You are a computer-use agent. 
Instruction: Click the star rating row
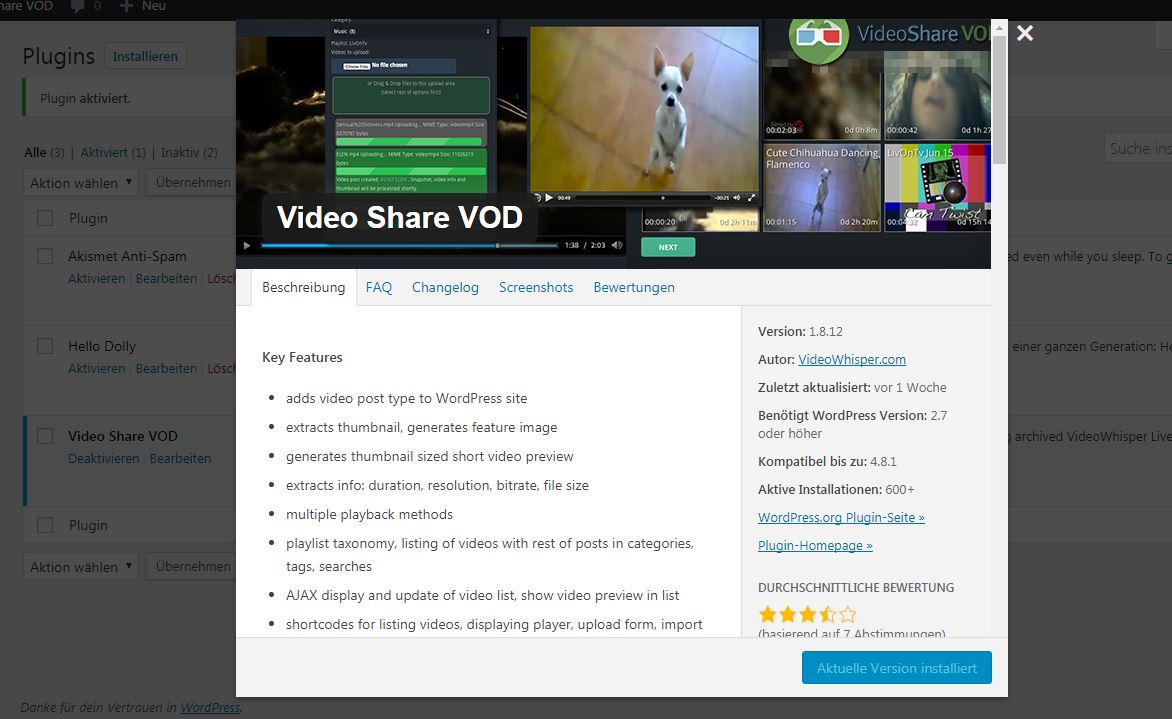pyautogui.click(x=807, y=614)
